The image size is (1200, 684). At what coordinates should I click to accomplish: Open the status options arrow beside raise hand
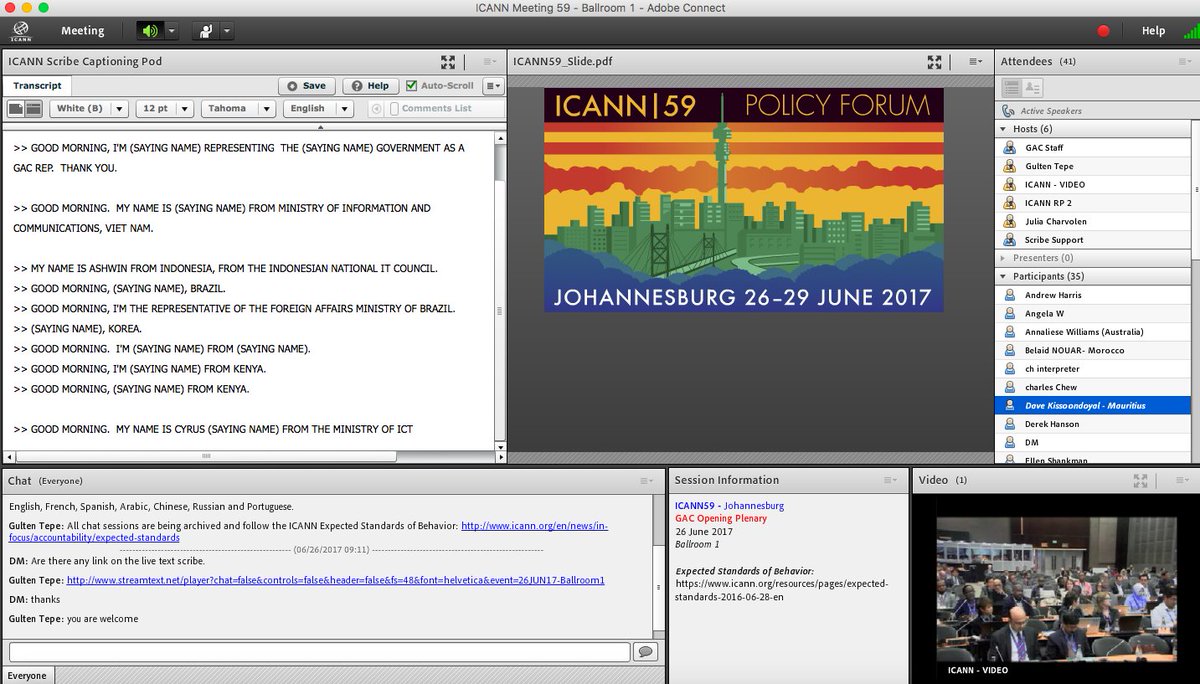(x=227, y=31)
